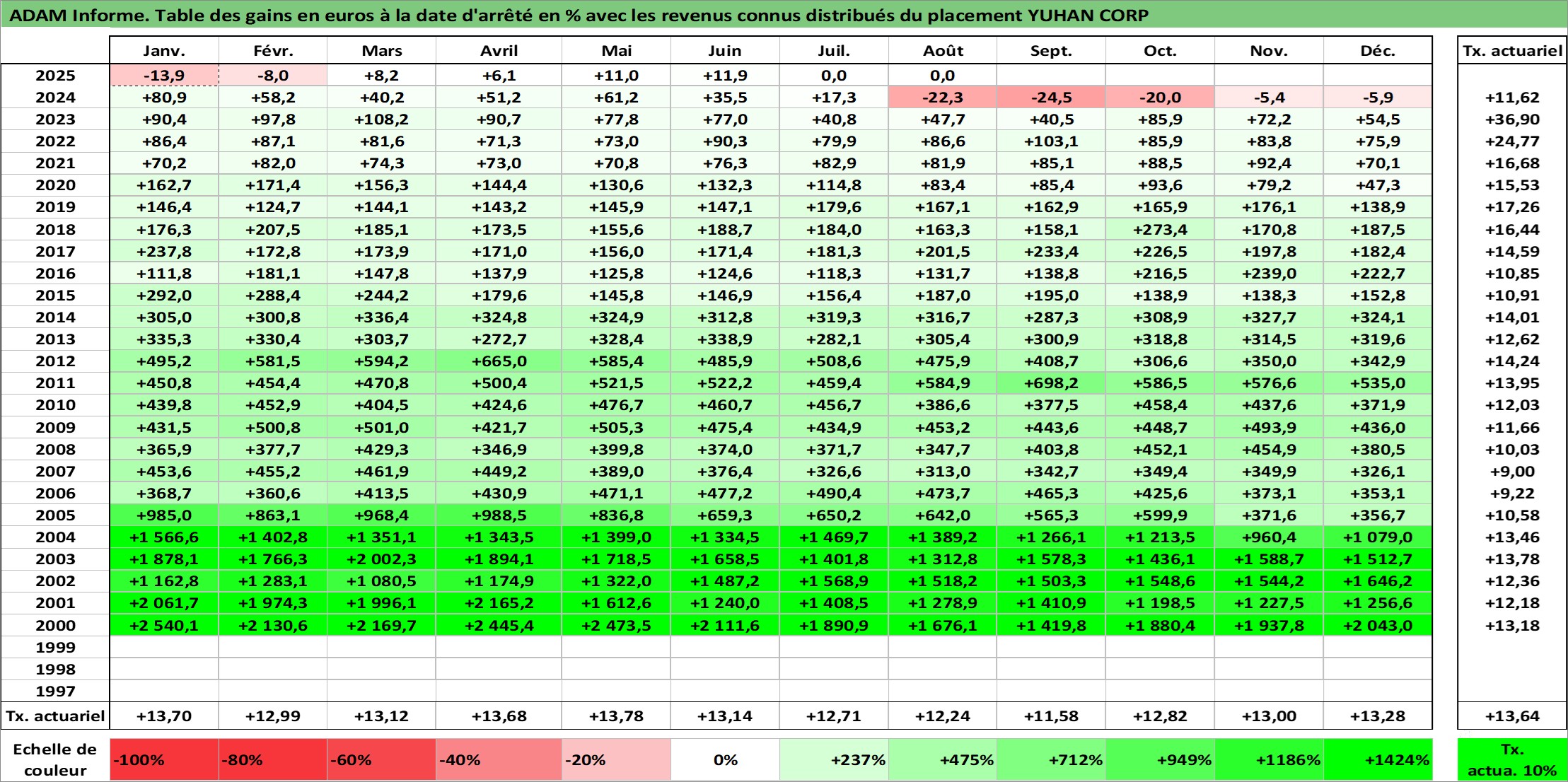Click the -13,9 cell in January 2025

tap(164, 76)
